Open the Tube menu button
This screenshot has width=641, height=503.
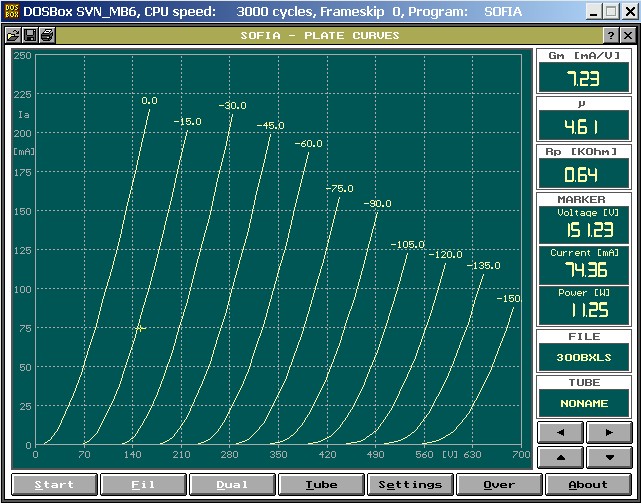click(x=321, y=484)
